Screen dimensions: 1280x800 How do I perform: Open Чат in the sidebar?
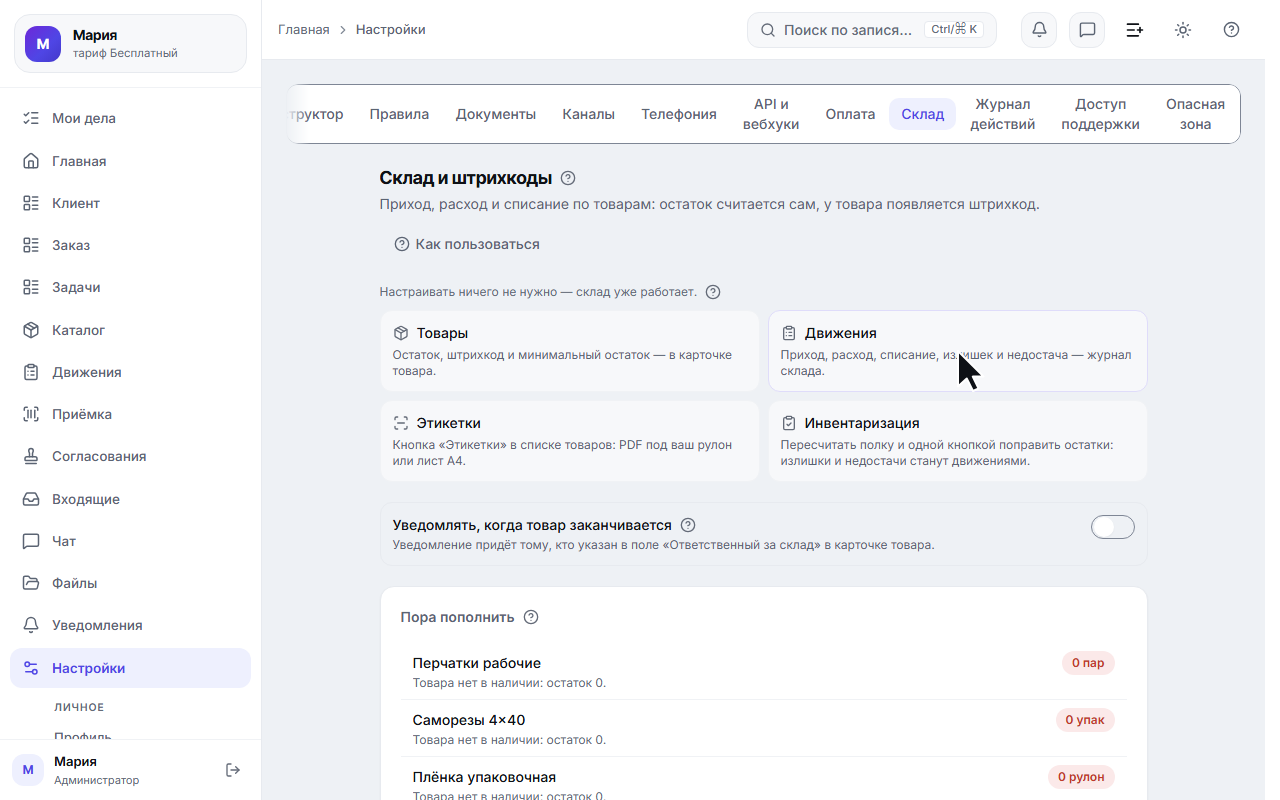coord(130,541)
